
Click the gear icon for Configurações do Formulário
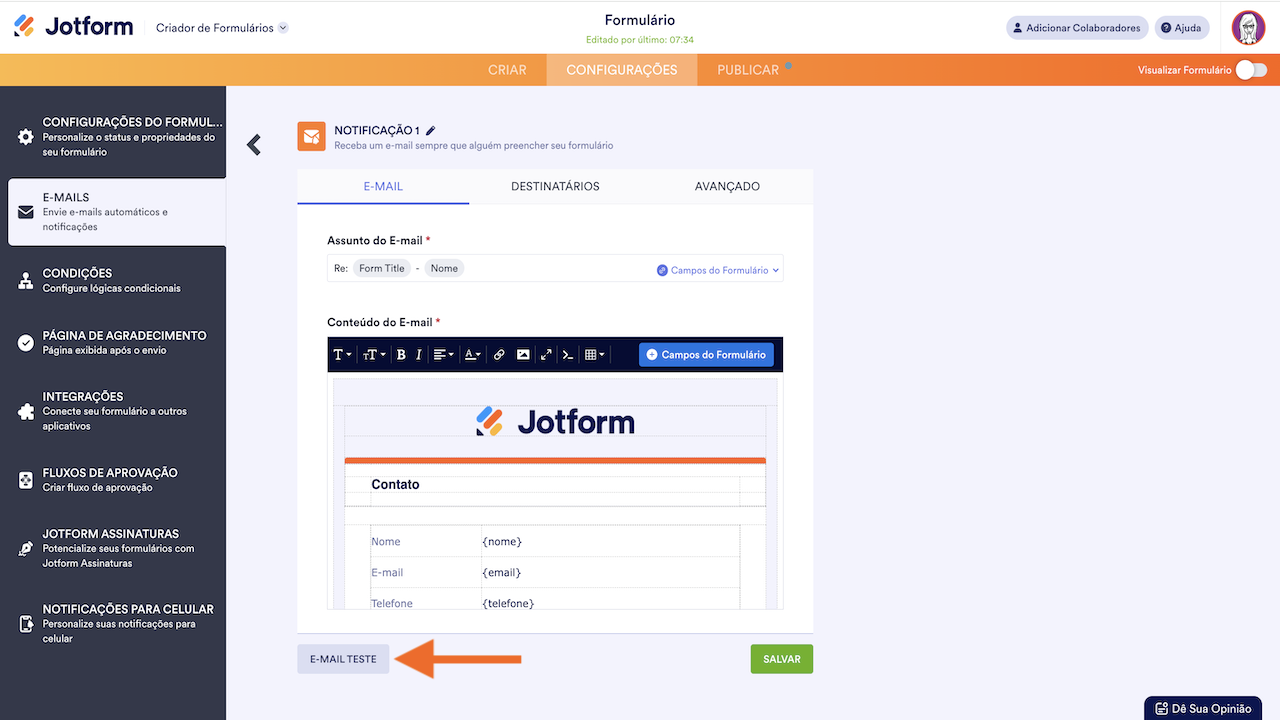(26, 137)
